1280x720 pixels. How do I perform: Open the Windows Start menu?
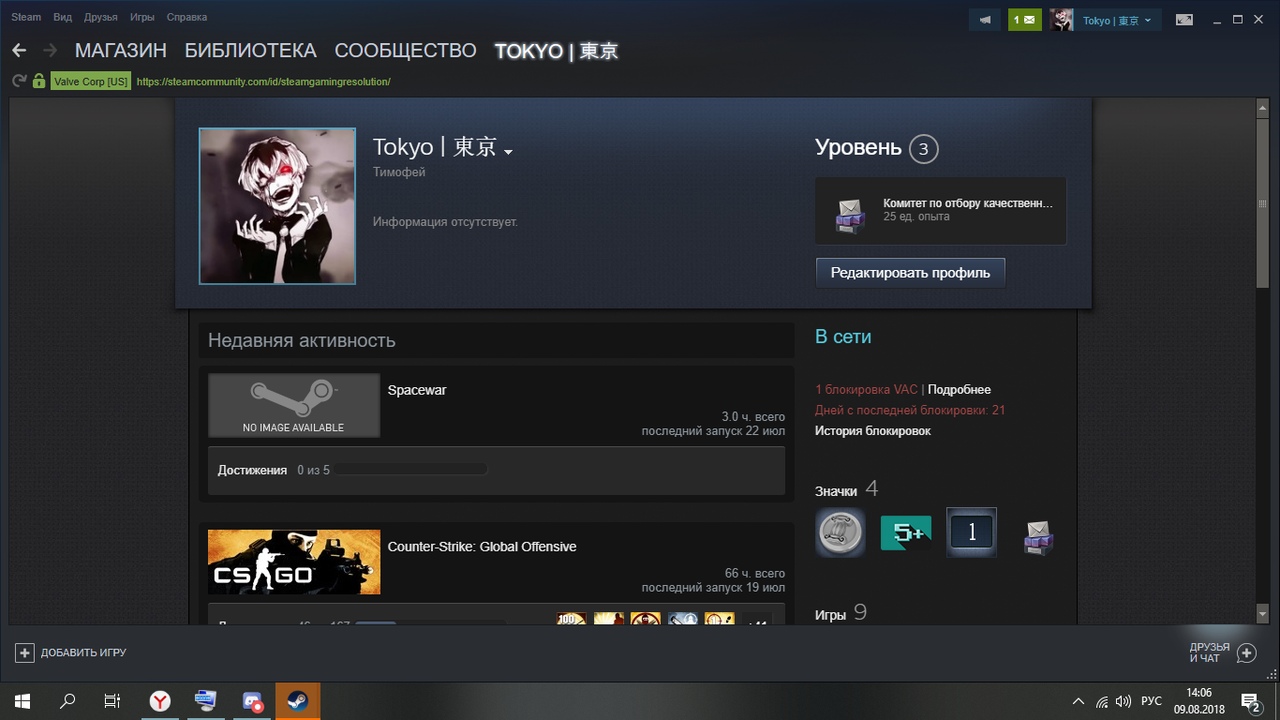click(x=22, y=701)
